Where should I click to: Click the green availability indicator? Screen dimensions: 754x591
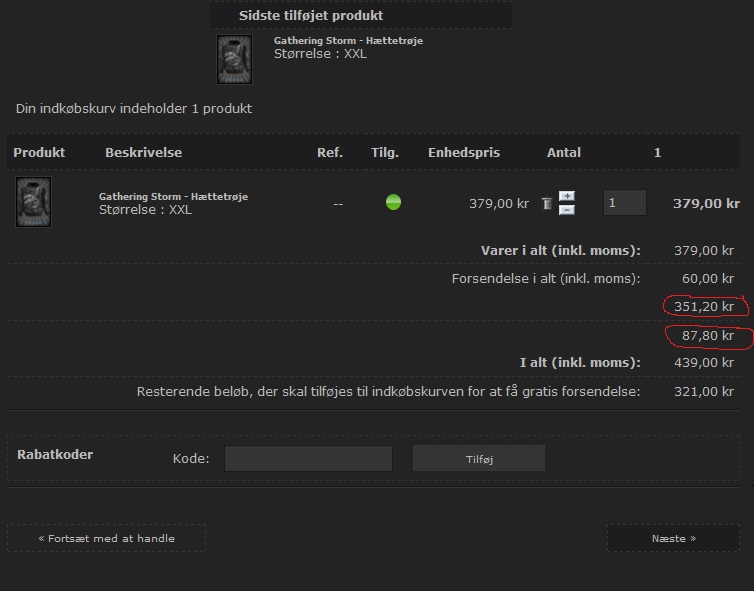393,202
